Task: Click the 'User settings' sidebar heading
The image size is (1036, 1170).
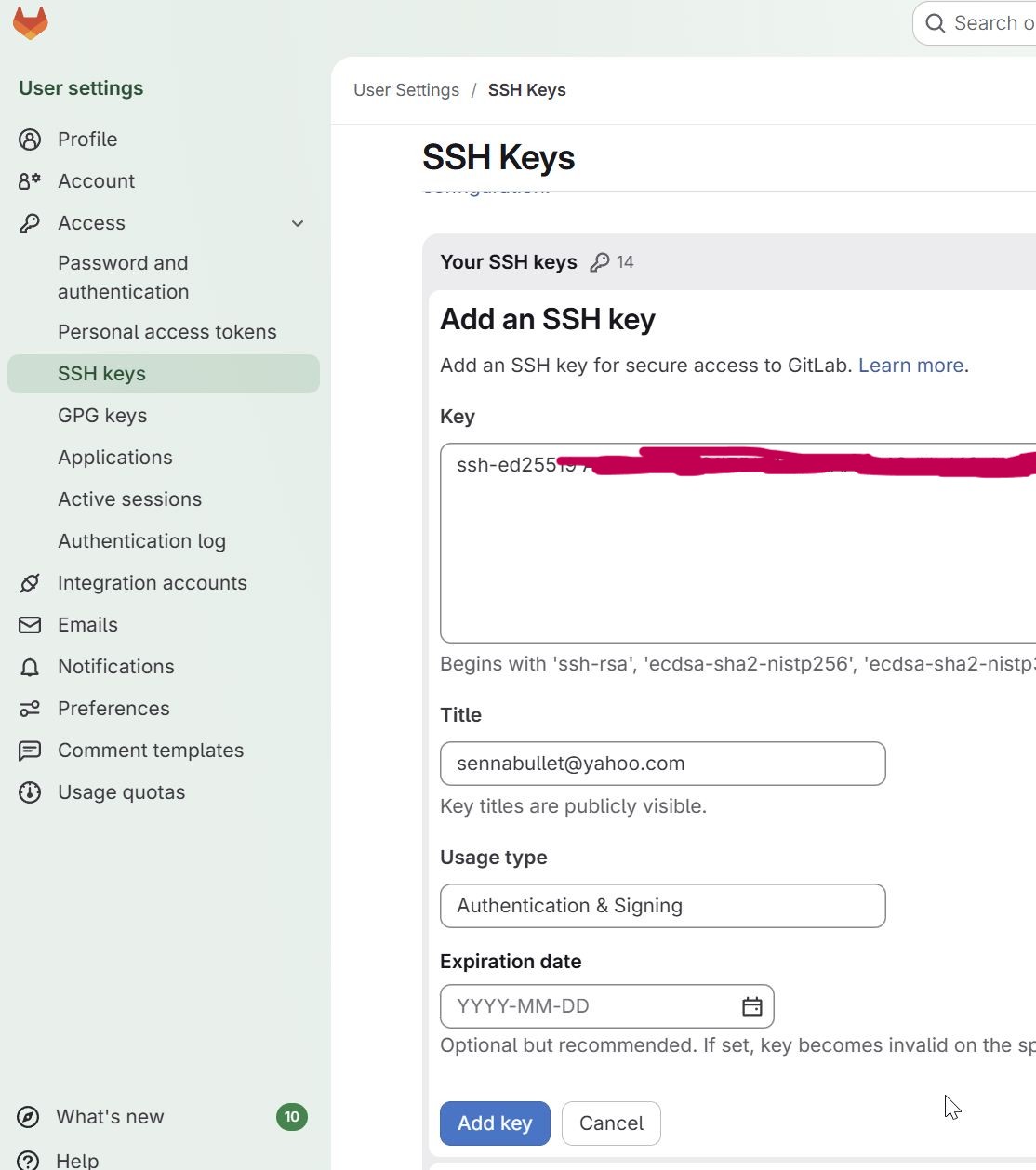Action: (81, 88)
